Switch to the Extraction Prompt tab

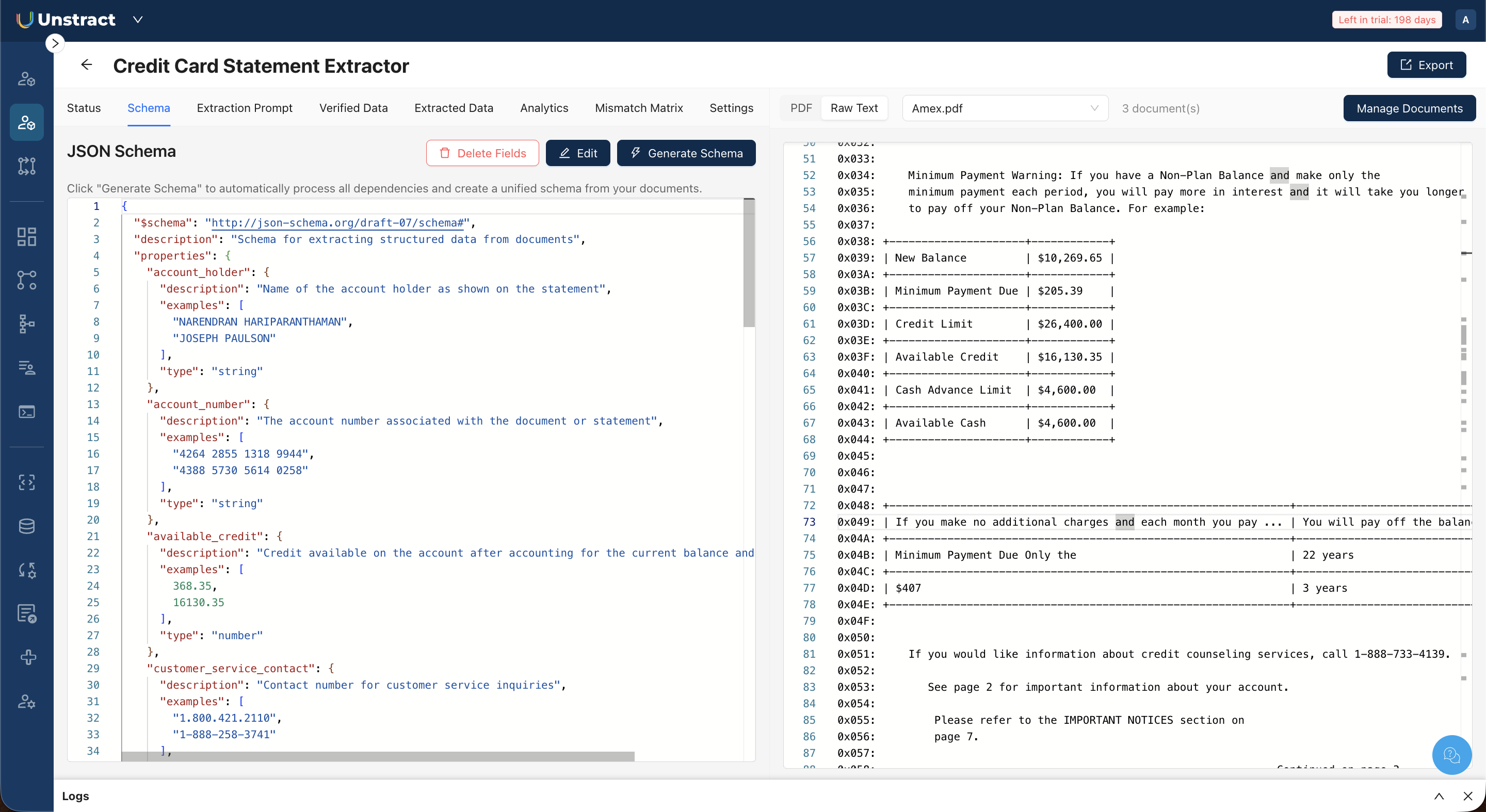tap(245, 108)
